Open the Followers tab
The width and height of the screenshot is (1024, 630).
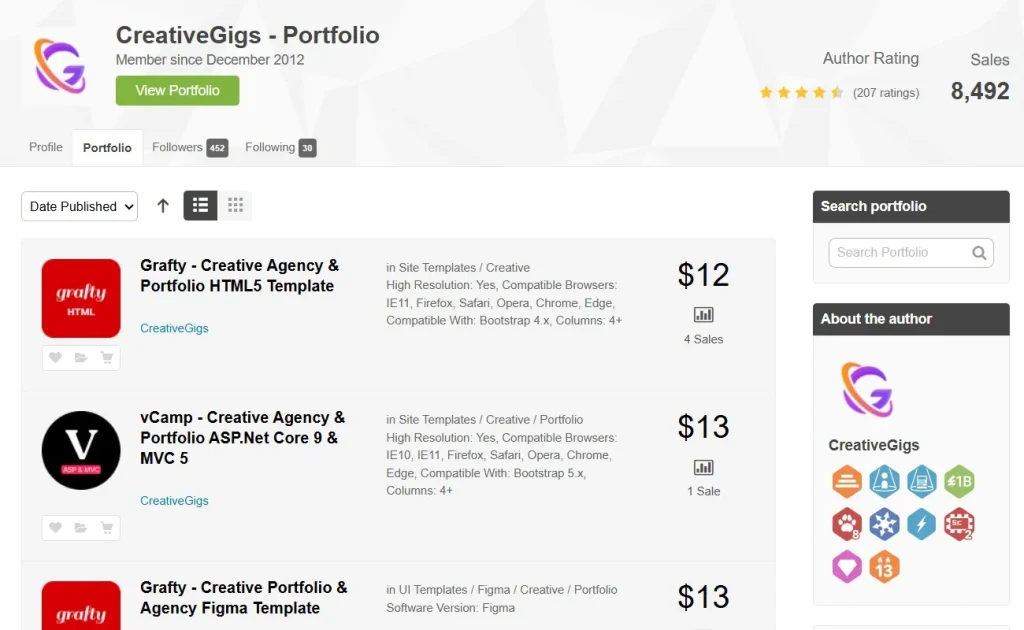(x=189, y=148)
